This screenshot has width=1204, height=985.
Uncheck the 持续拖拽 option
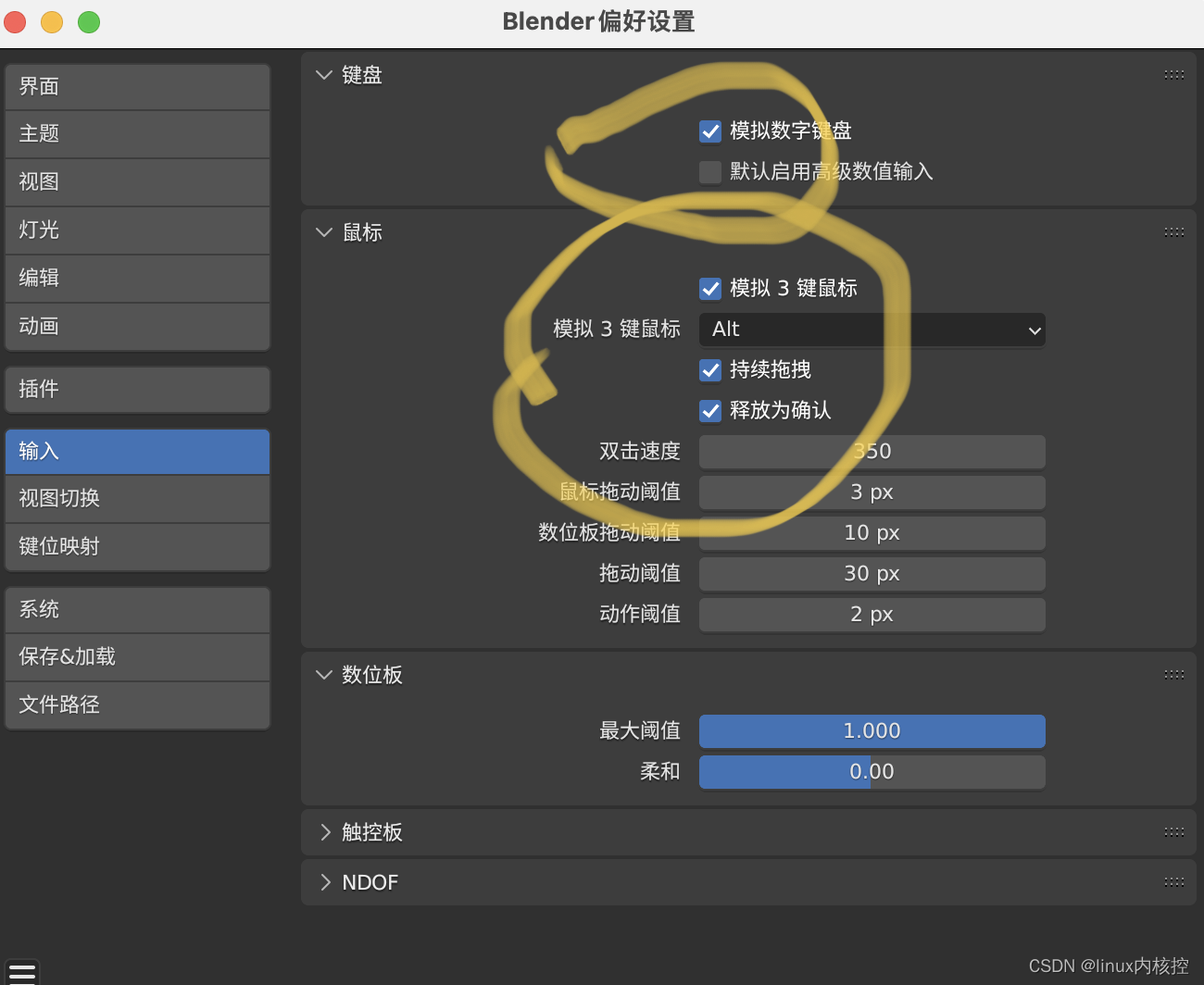[710, 370]
